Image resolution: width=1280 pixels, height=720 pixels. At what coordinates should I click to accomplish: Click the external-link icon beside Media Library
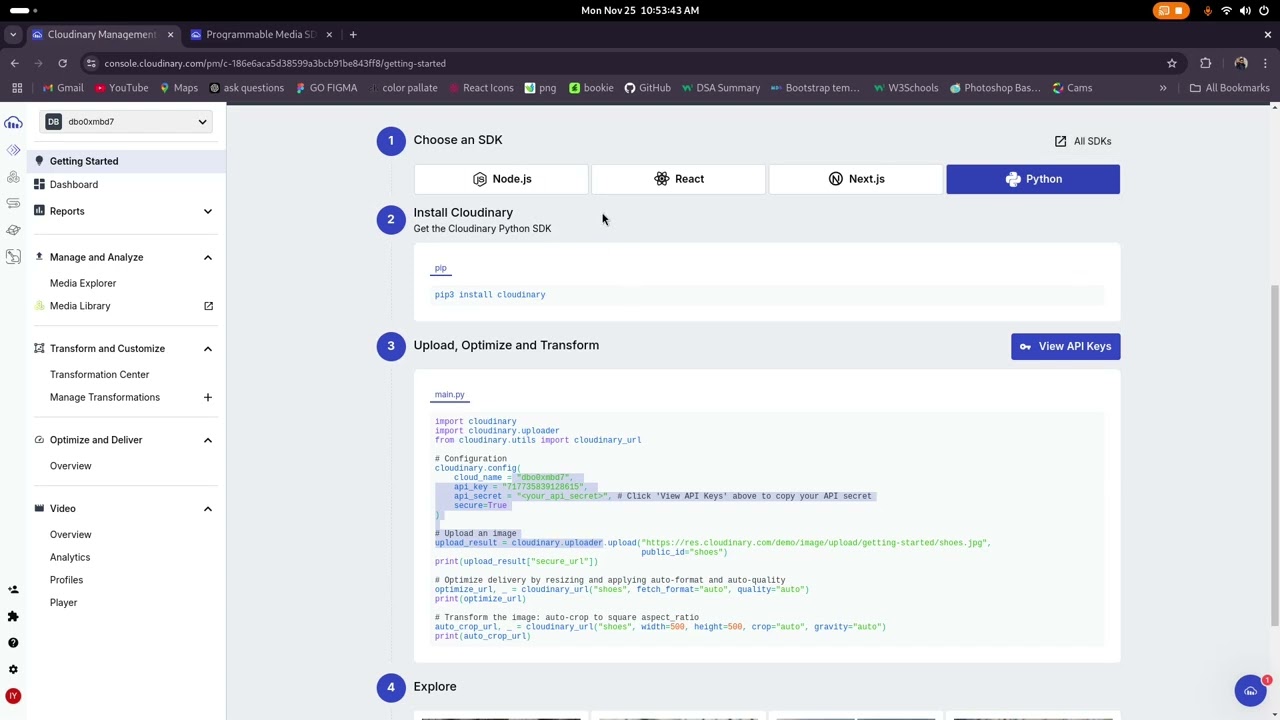(208, 306)
